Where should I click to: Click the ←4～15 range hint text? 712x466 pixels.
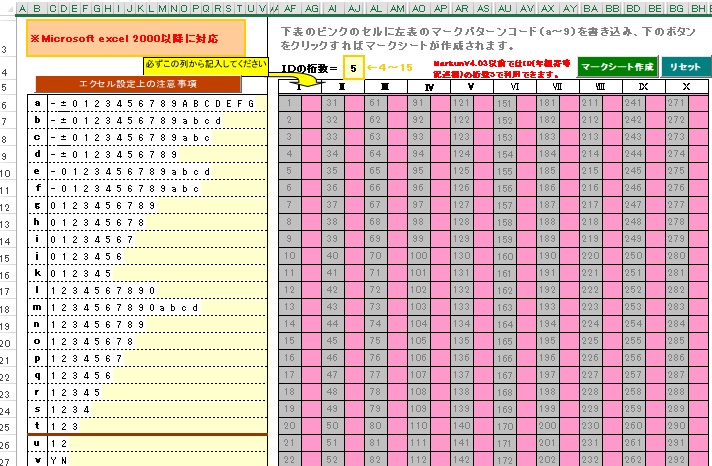(390, 68)
